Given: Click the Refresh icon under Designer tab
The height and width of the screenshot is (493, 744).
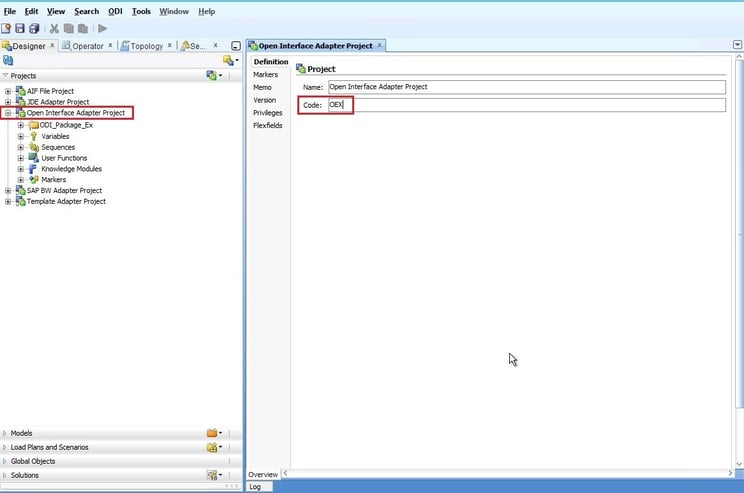Looking at the screenshot, I should coord(8,60).
